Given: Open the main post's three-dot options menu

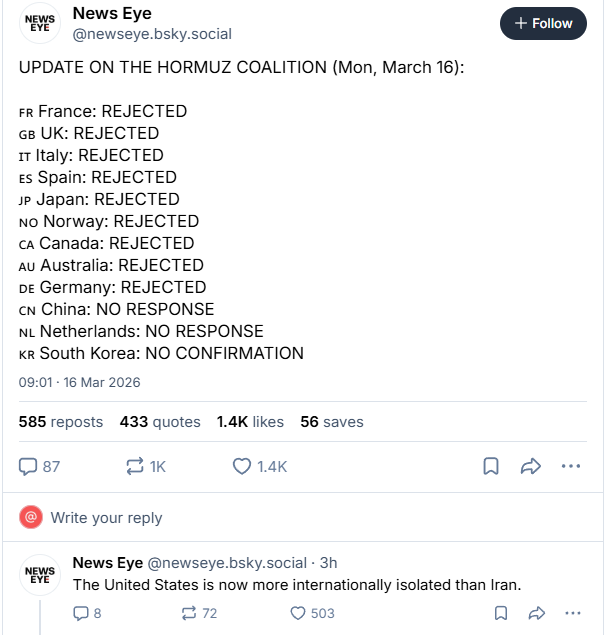Looking at the screenshot, I should [571, 466].
